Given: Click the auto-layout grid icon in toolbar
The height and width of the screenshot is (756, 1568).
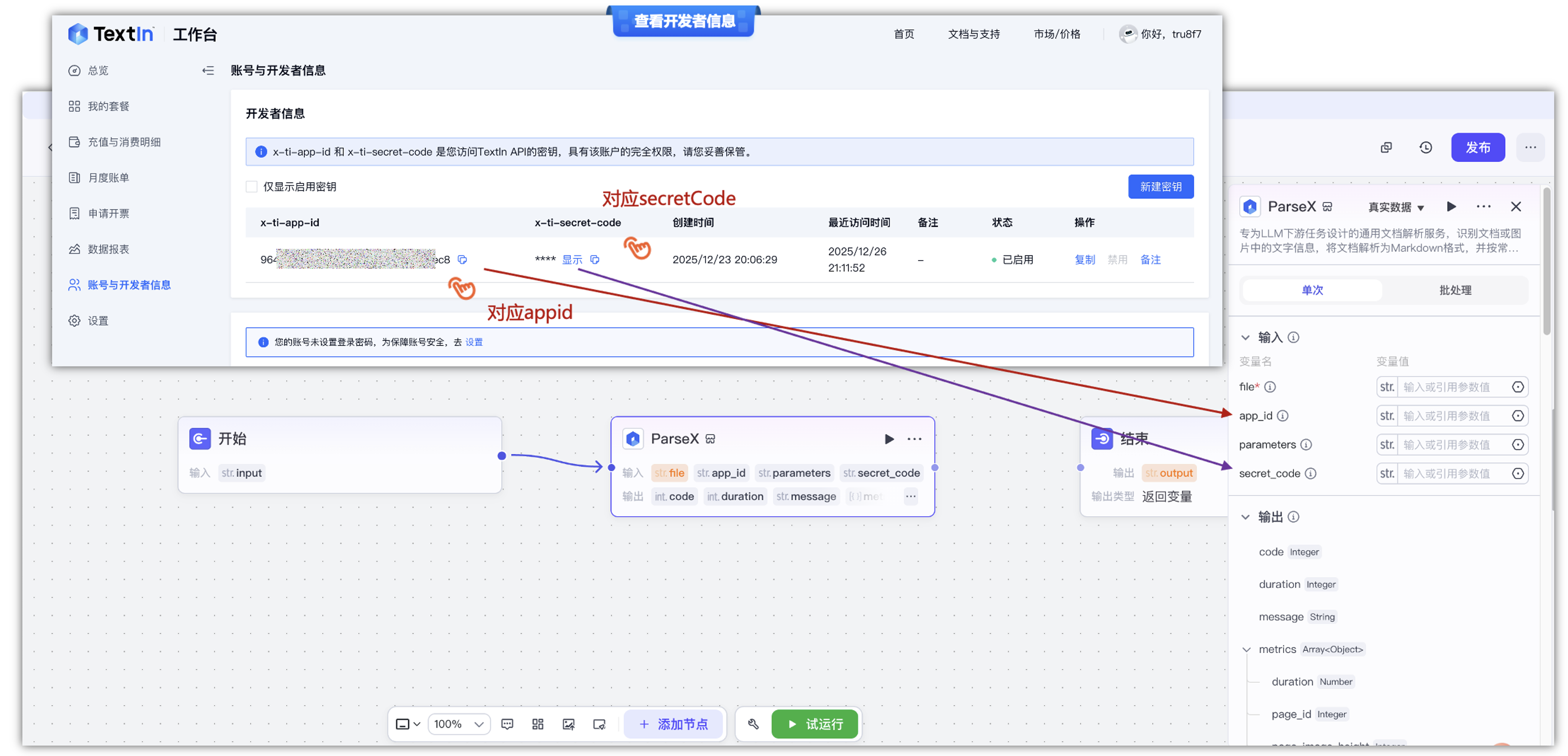Looking at the screenshot, I should tap(537, 724).
